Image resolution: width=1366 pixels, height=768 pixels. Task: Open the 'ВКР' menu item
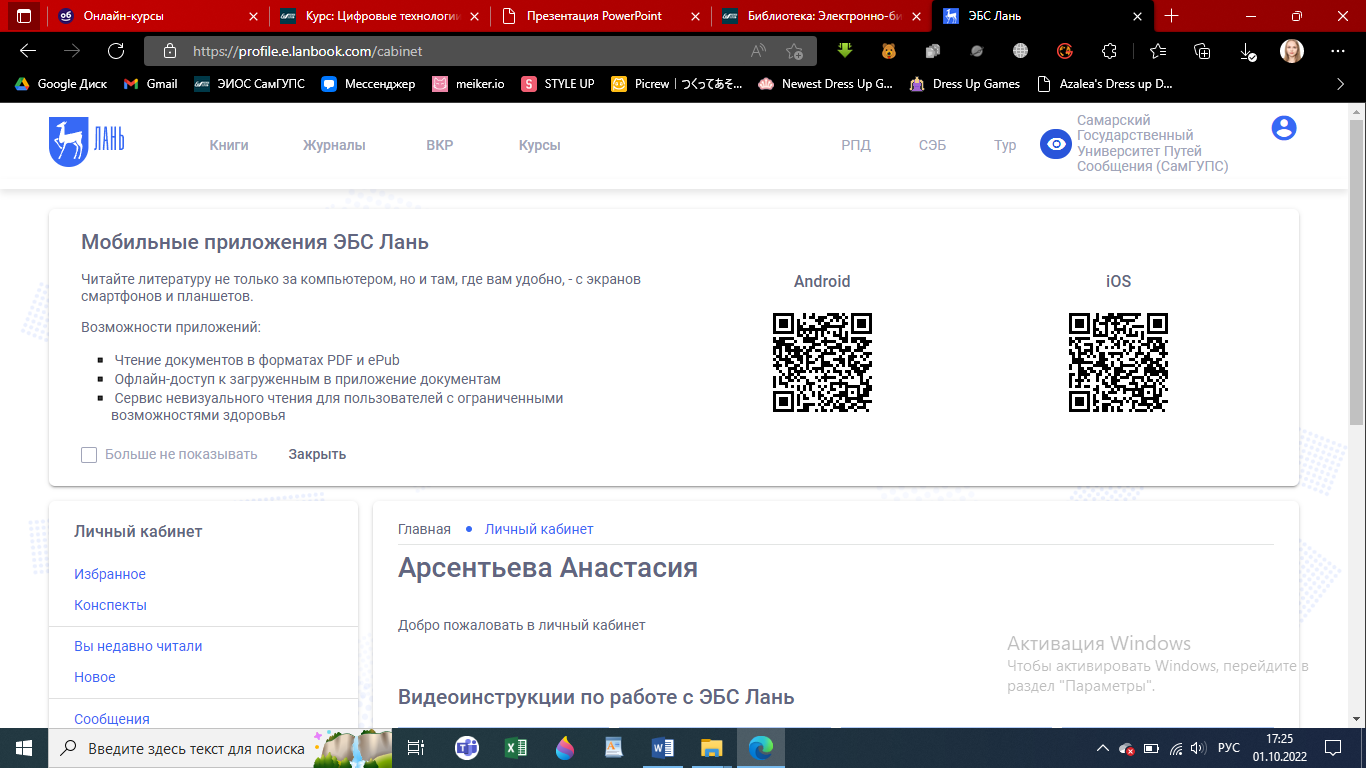(x=439, y=145)
